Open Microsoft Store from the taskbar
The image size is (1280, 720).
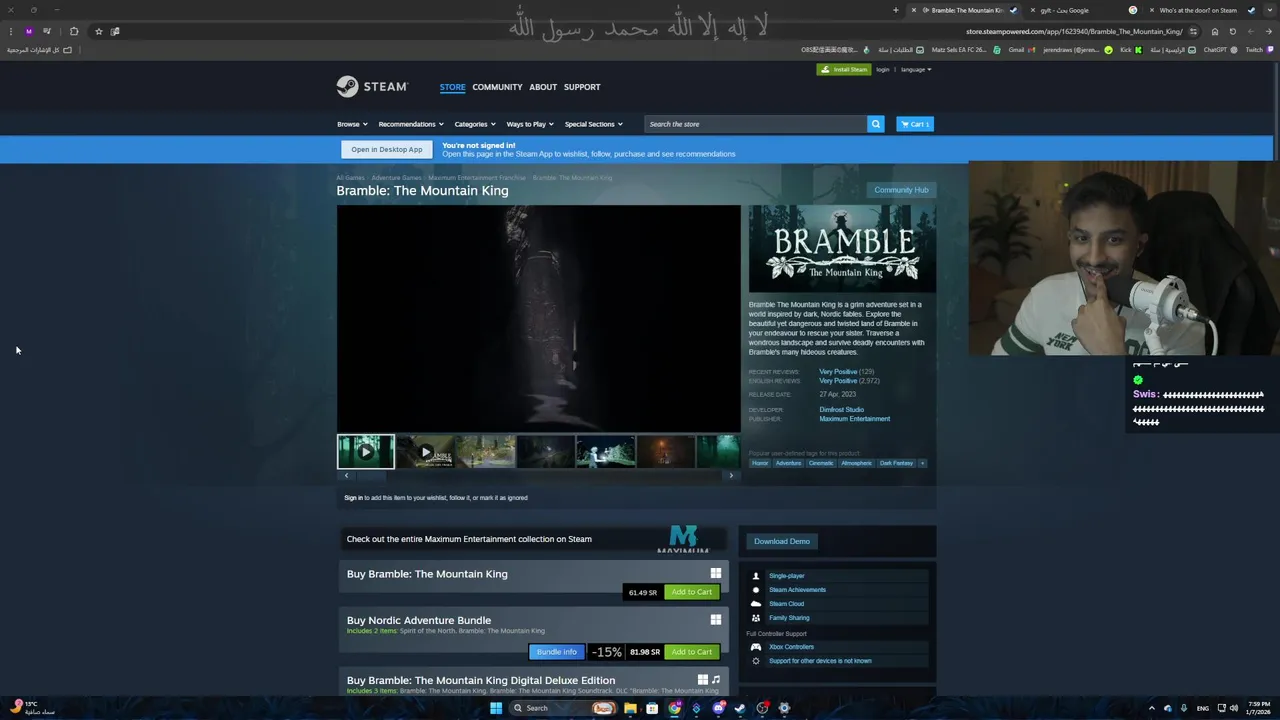pyautogui.click(x=652, y=708)
